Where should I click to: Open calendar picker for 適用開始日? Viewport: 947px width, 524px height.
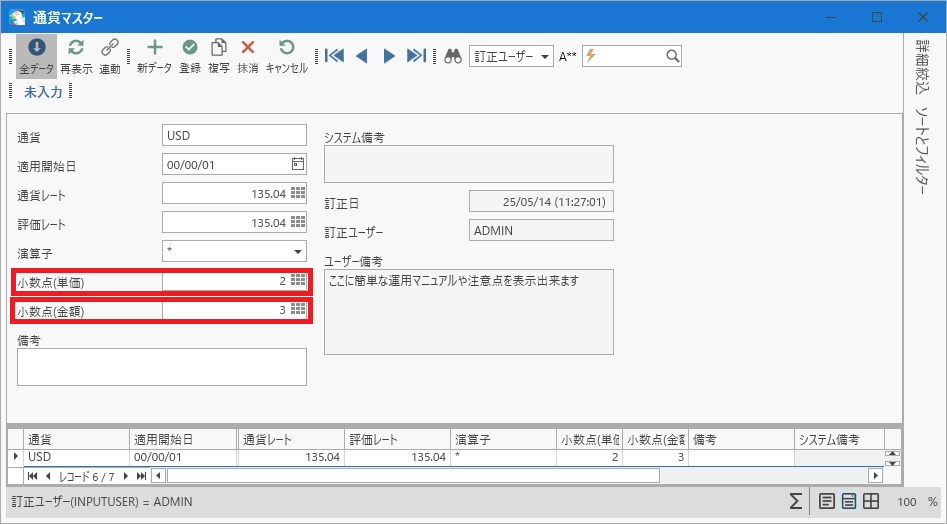click(x=298, y=164)
